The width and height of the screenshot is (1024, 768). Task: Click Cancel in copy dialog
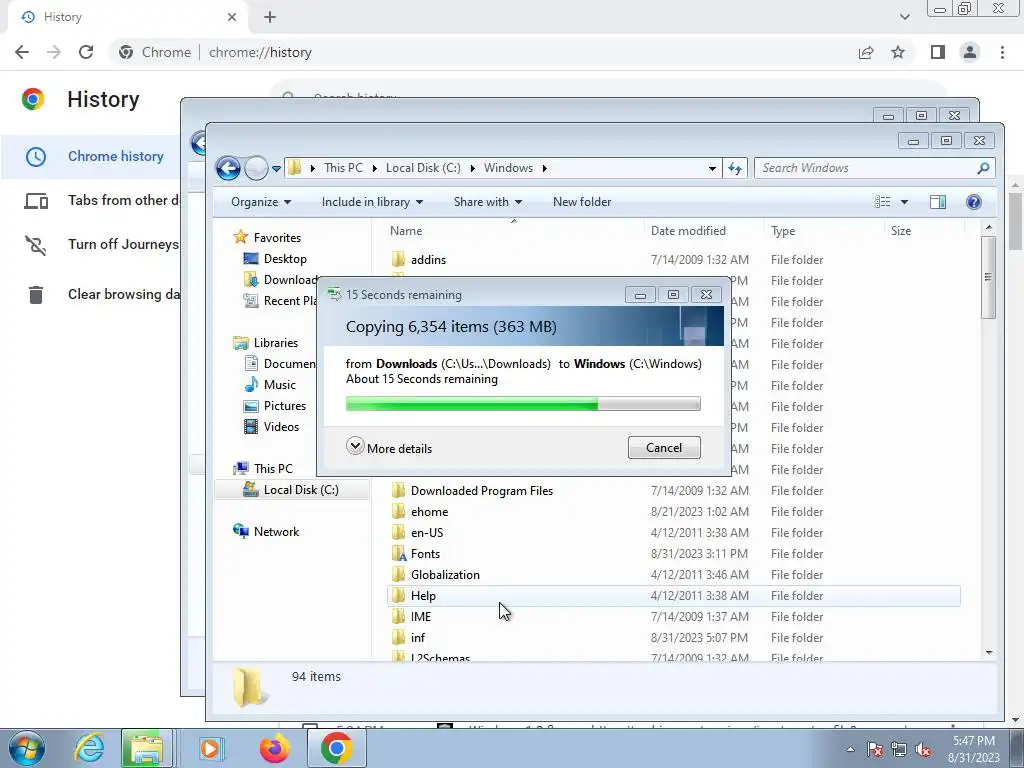point(664,448)
